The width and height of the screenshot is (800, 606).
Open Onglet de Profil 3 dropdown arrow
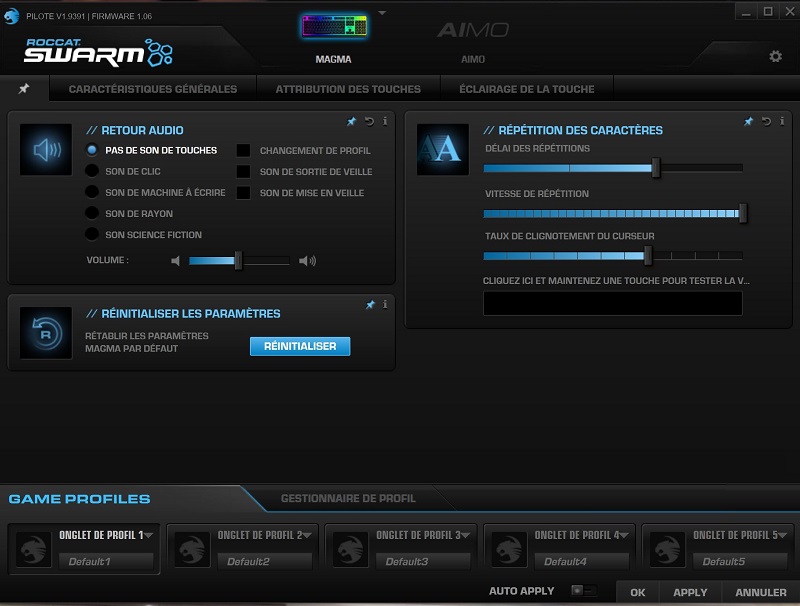tap(466, 535)
